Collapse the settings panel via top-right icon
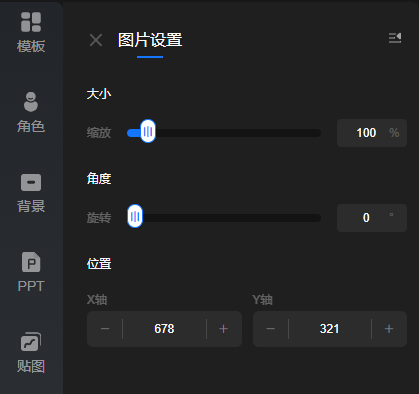Screen dimensions: 419x394 click(395, 38)
